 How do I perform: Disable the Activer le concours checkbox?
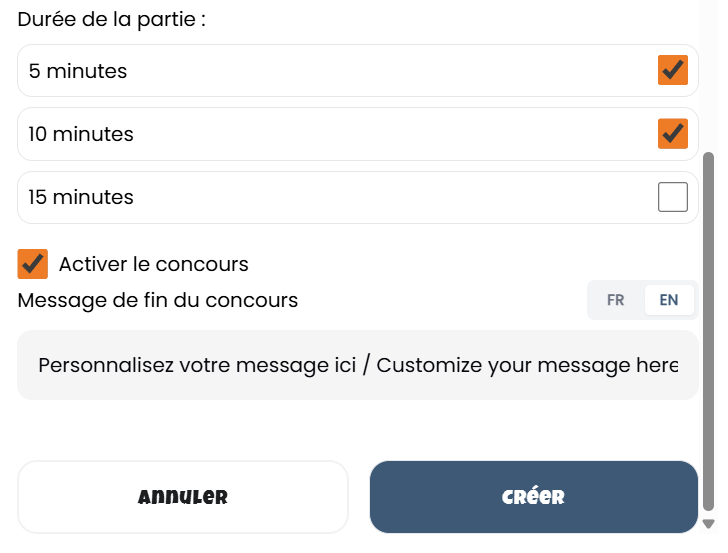(33, 264)
